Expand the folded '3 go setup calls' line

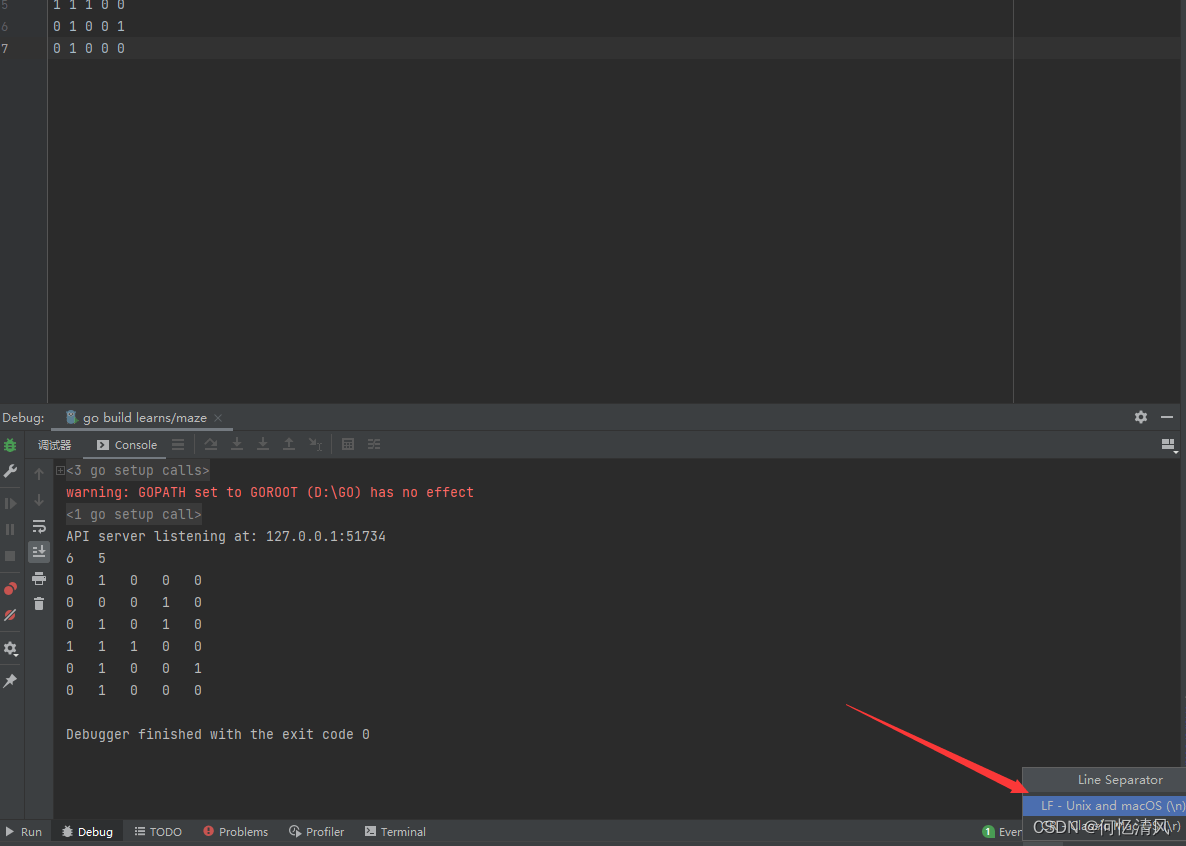click(x=61, y=471)
